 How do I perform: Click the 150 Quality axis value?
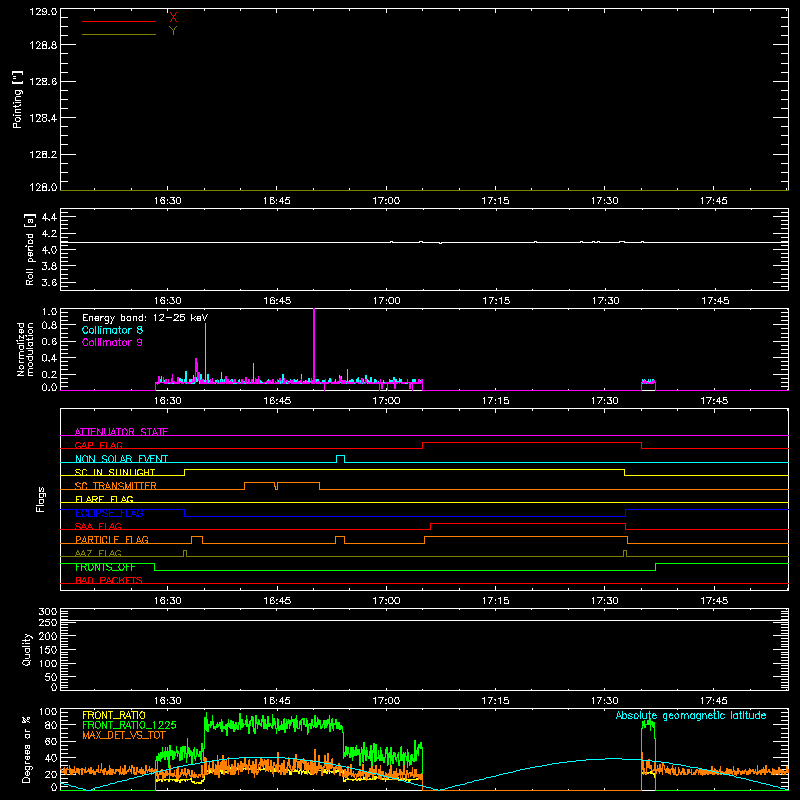(48, 650)
